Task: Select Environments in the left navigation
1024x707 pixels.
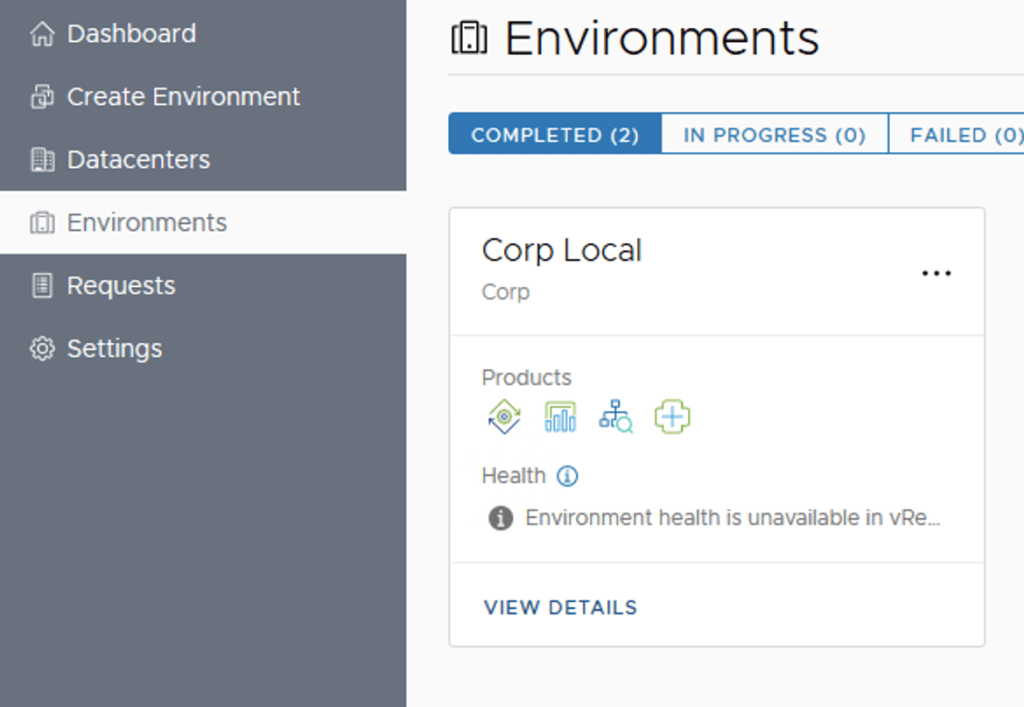Action: pyautogui.click(x=147, y=223)
